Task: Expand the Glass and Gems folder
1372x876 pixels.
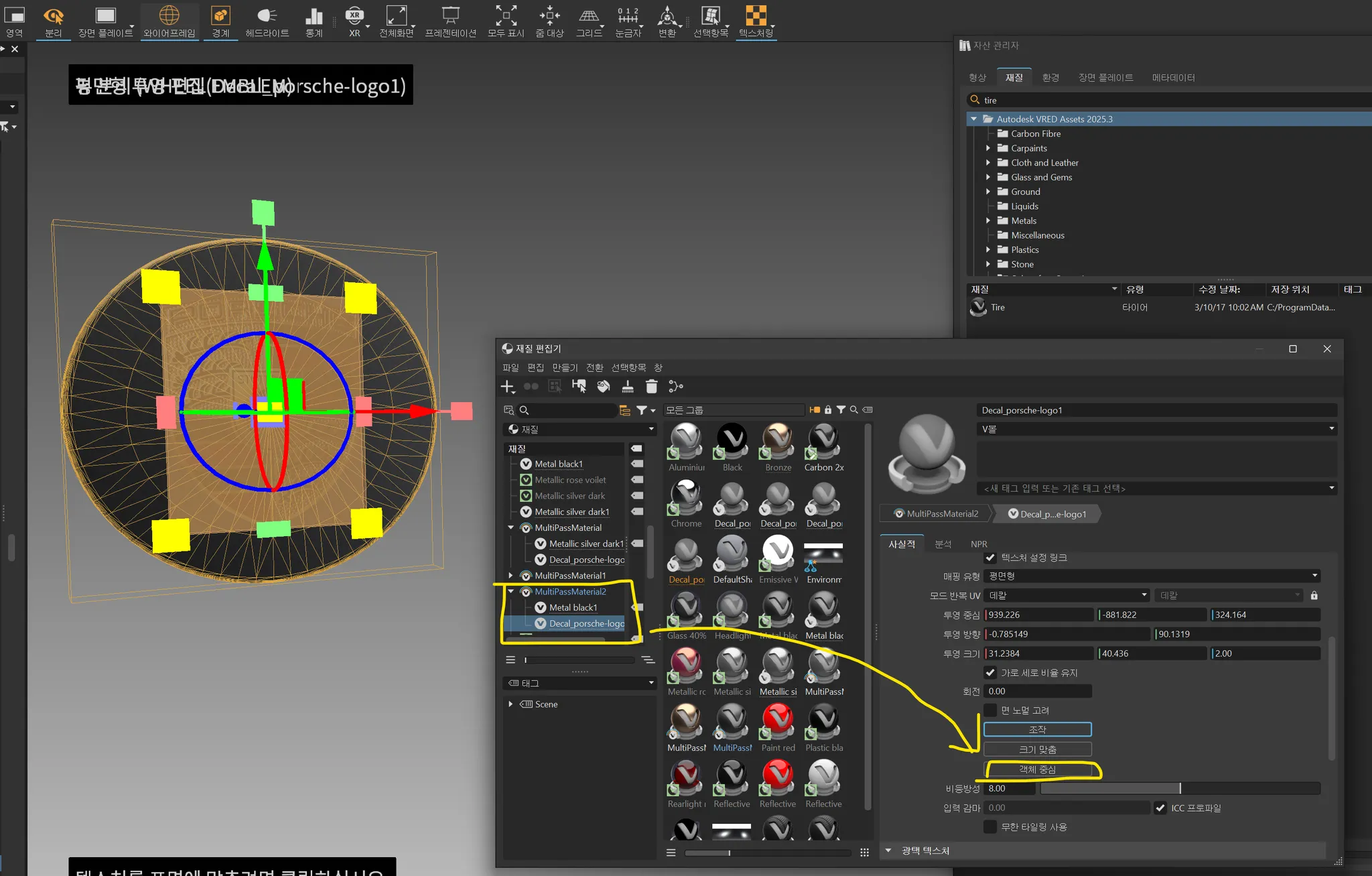Action: [x=988, y=177]
